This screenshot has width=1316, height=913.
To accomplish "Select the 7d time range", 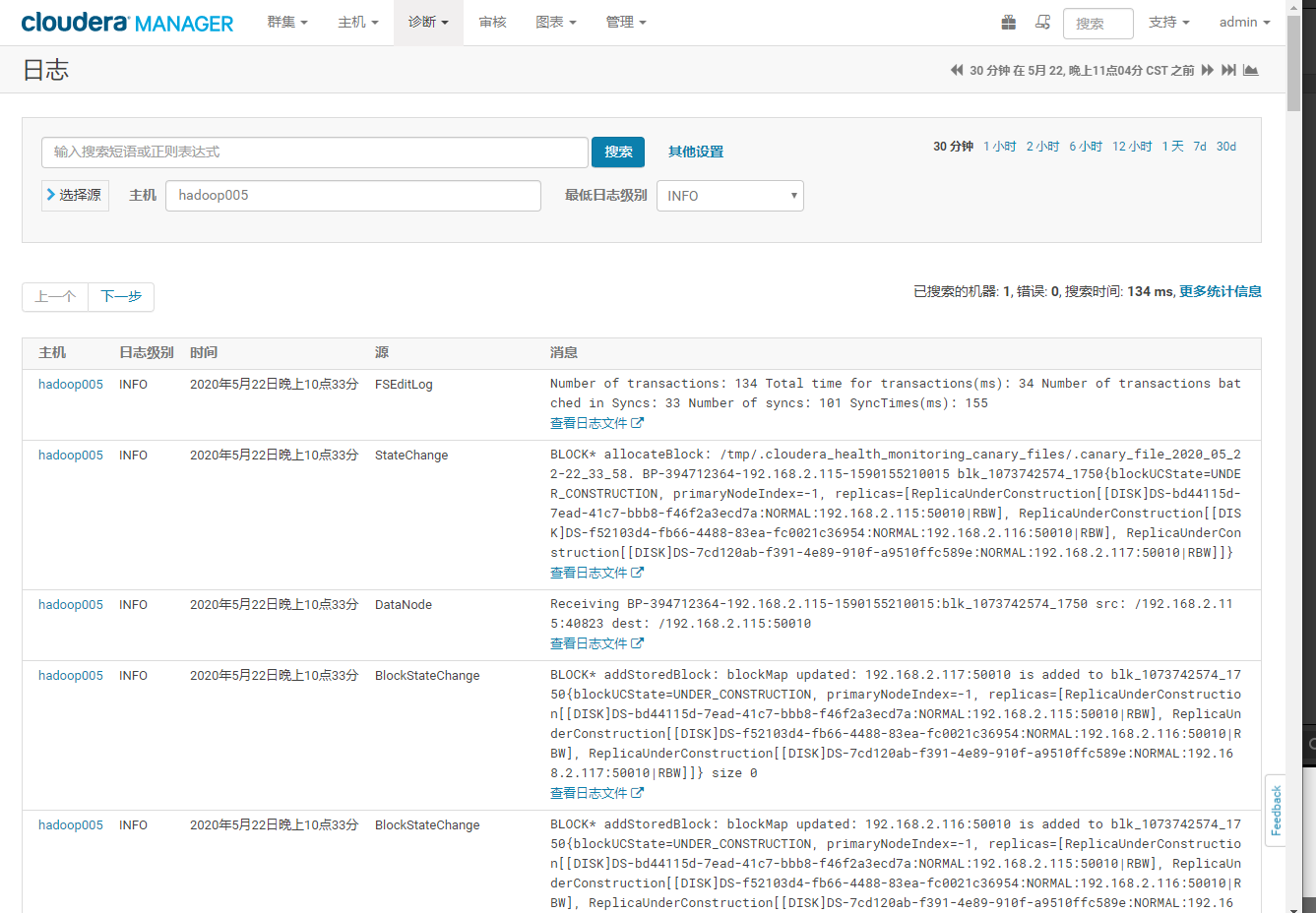I will pos(1200,147).
